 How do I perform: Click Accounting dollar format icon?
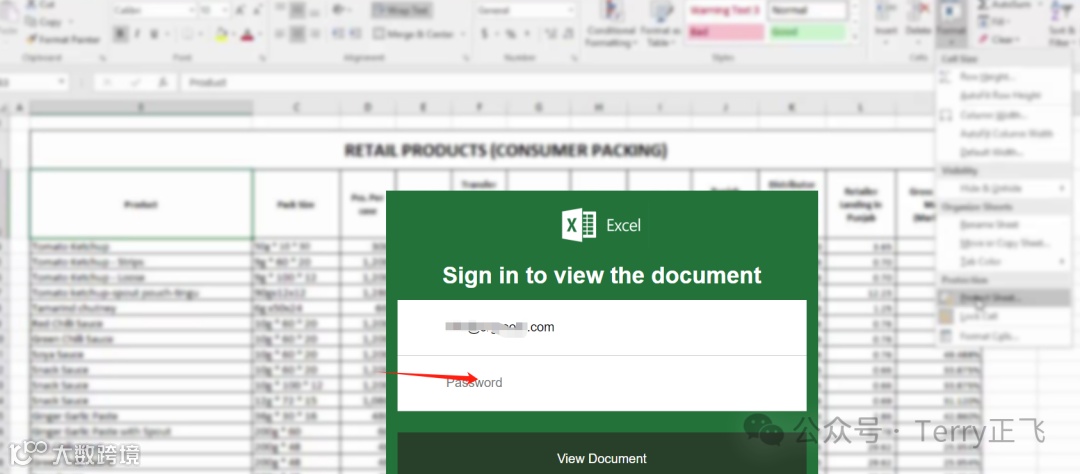tap(485, 34)
